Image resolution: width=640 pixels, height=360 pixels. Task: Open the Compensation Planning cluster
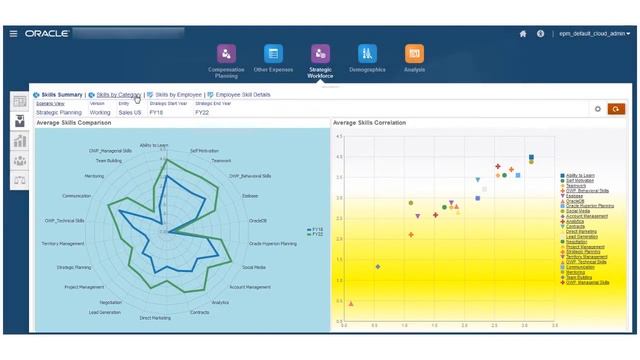(x=226, y=61)
